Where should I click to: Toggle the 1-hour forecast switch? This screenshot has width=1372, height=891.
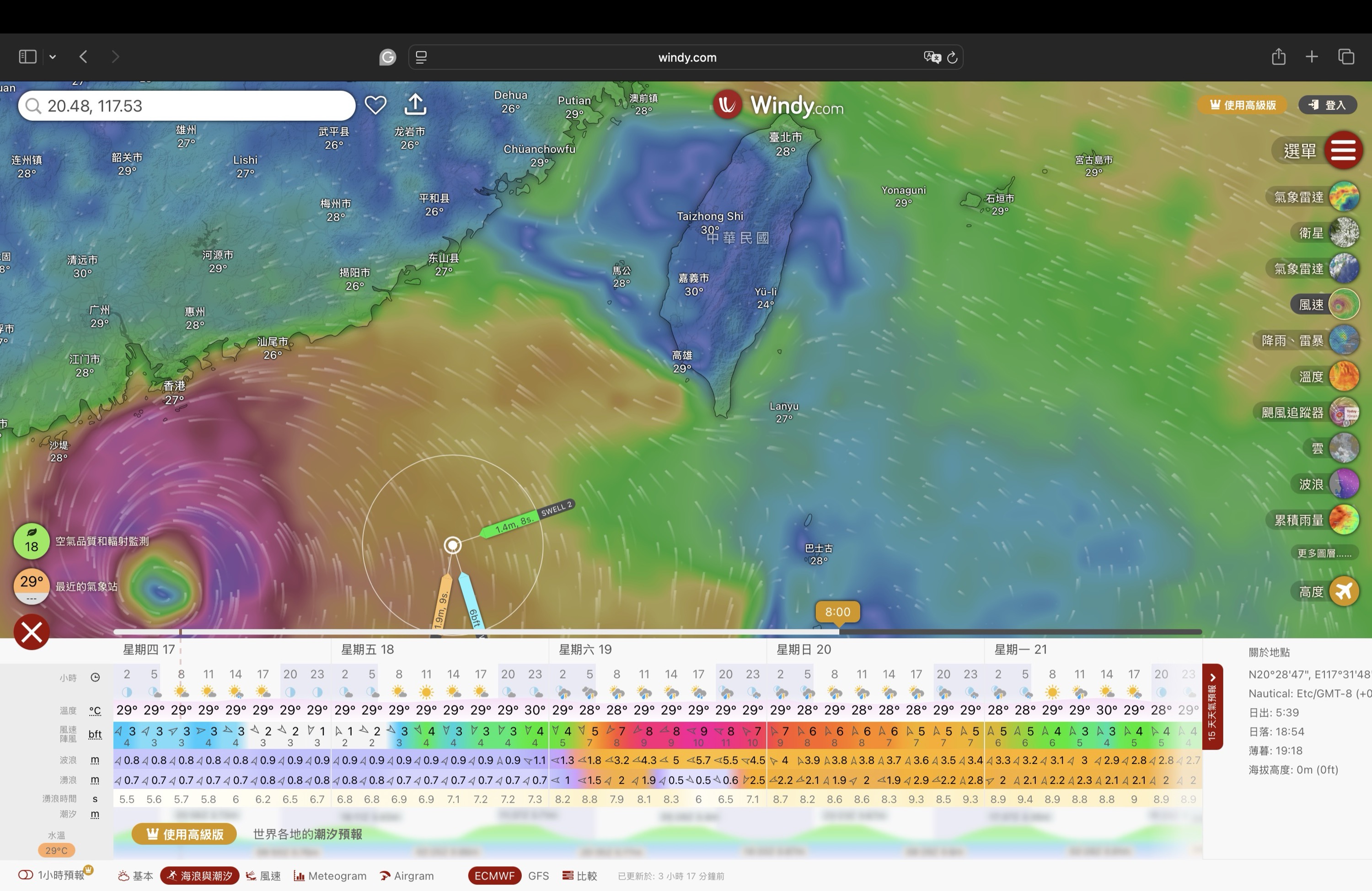[26, 875]
